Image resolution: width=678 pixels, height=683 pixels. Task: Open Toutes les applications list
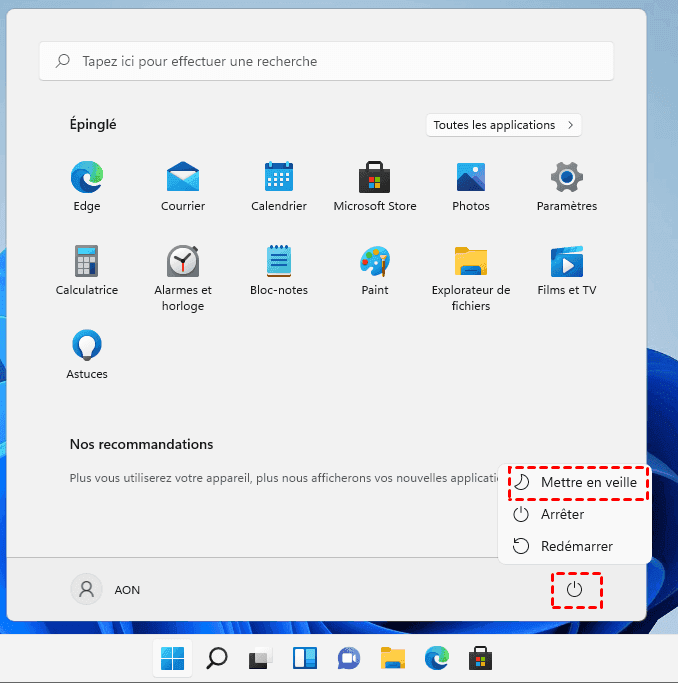point(503,125)
